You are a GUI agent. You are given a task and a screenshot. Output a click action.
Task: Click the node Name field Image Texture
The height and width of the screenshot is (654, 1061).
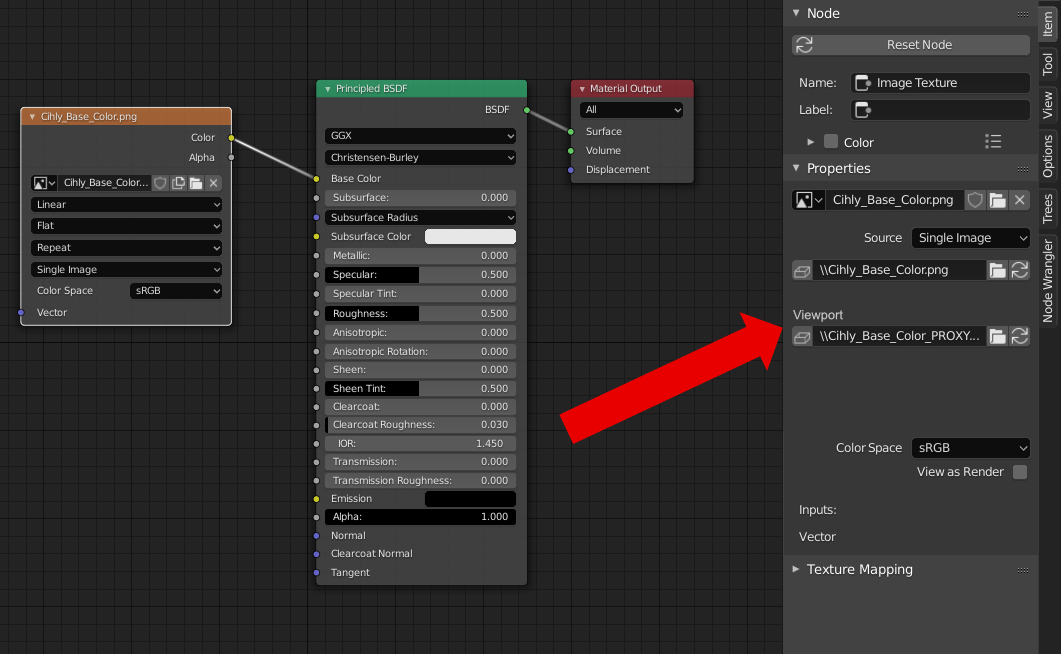point(940,83)
